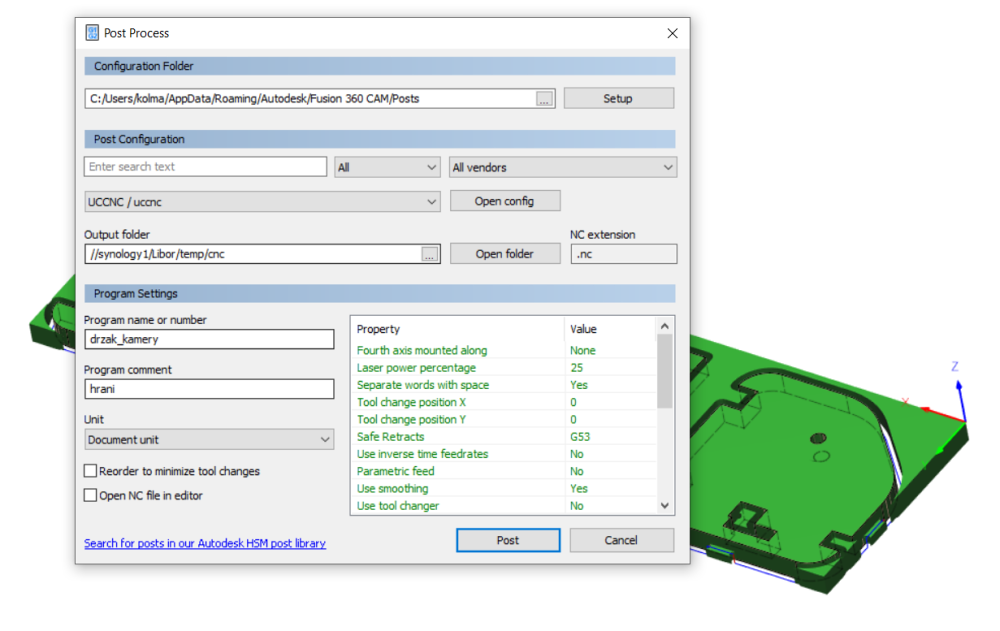This screenshot has height=631, width=1000.
Task: Select the Safe Retracts G53 value
Action: click(583, 437)
